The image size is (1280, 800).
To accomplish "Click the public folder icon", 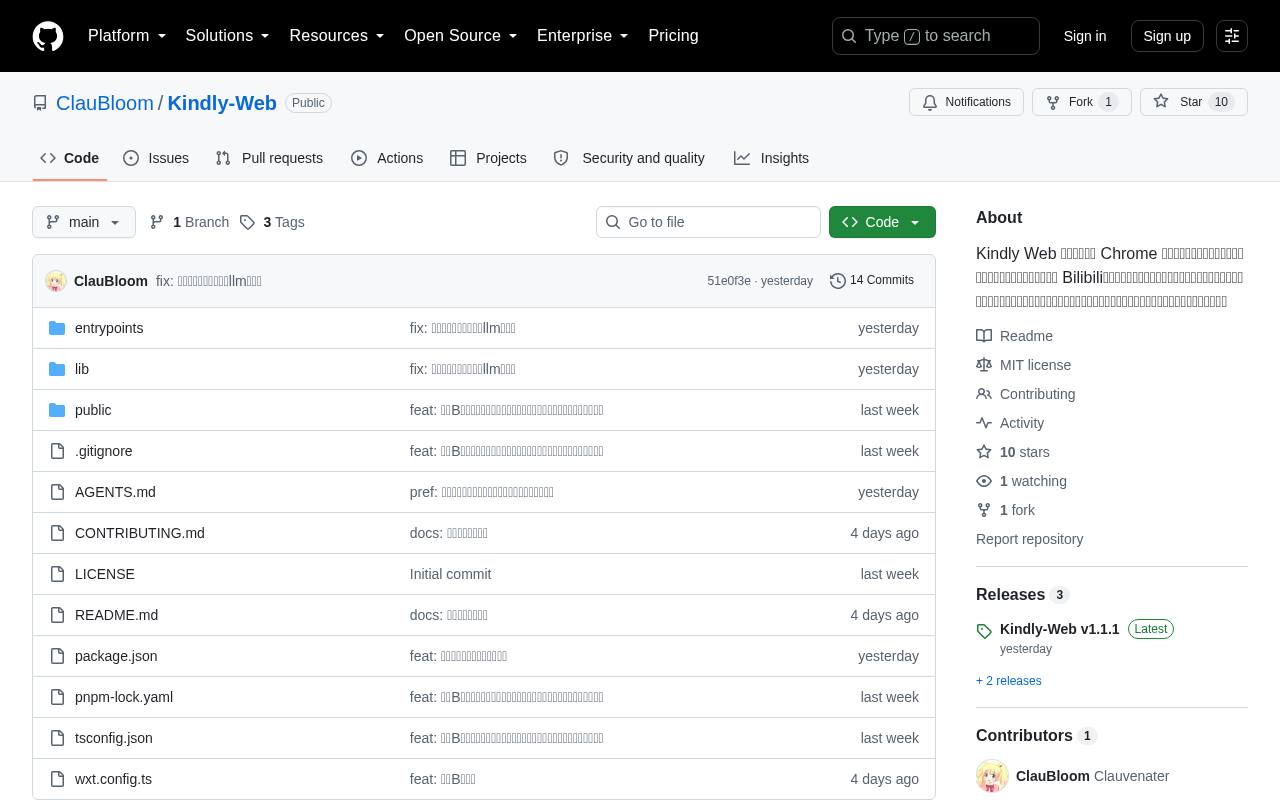I will 57,410.
